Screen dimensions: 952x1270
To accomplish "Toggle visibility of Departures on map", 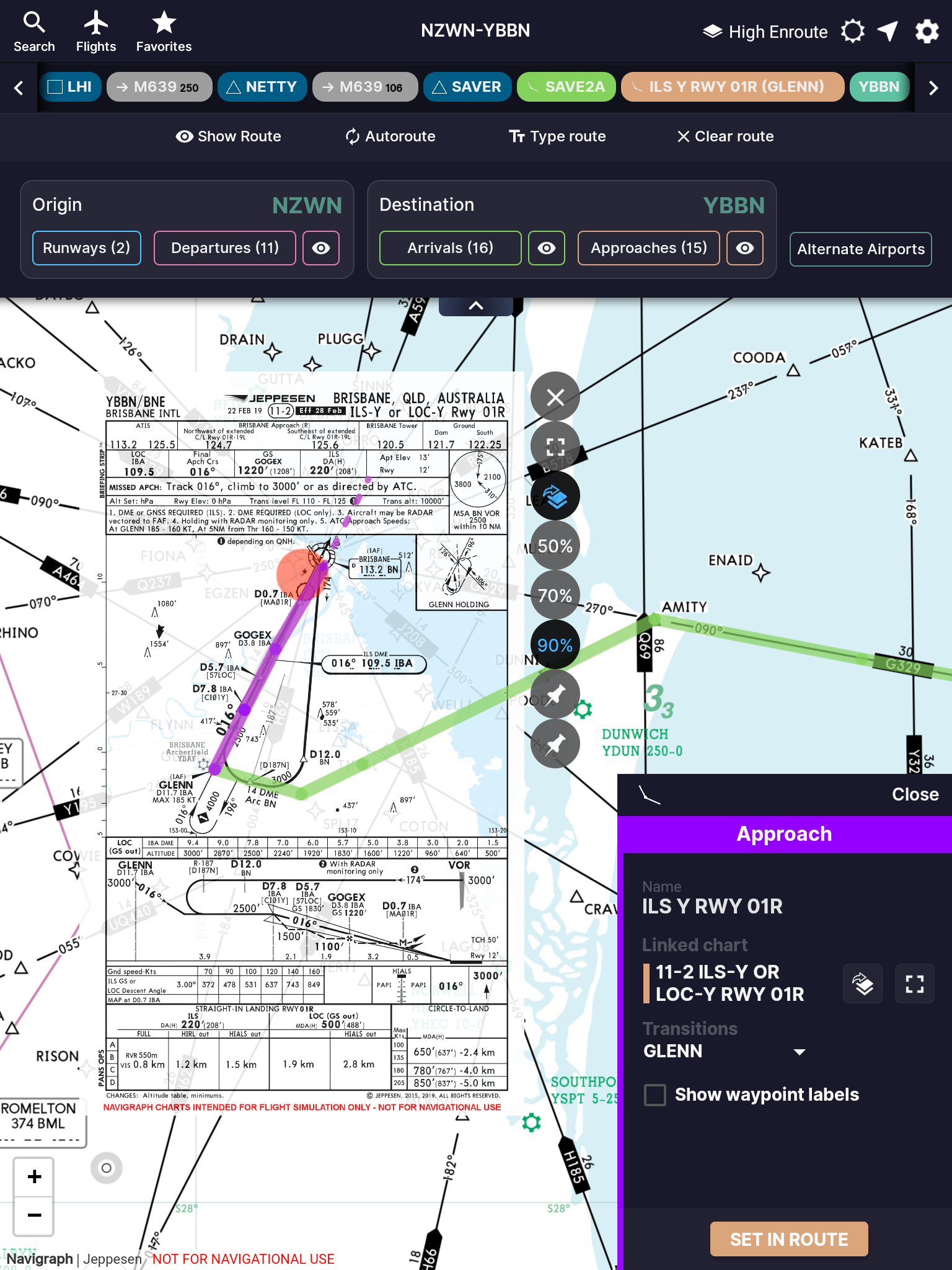I will [x=321, y=248].
